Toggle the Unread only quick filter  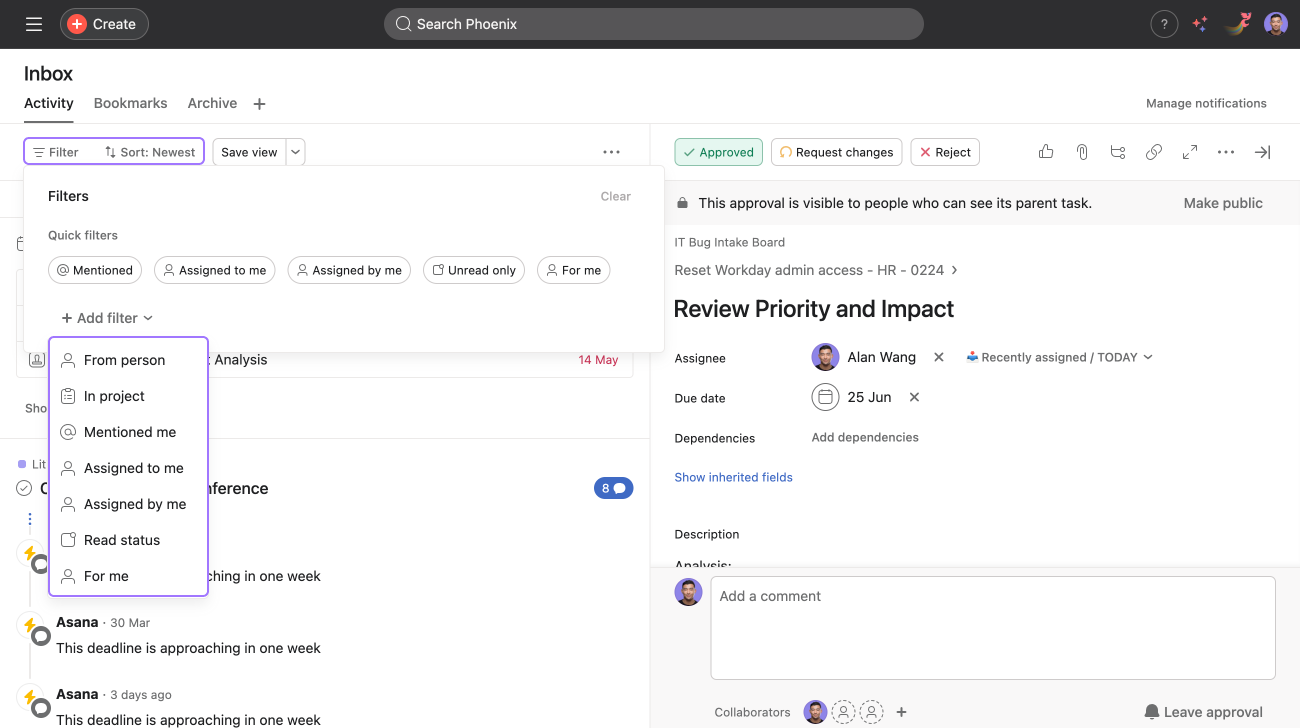coord(474,270)
